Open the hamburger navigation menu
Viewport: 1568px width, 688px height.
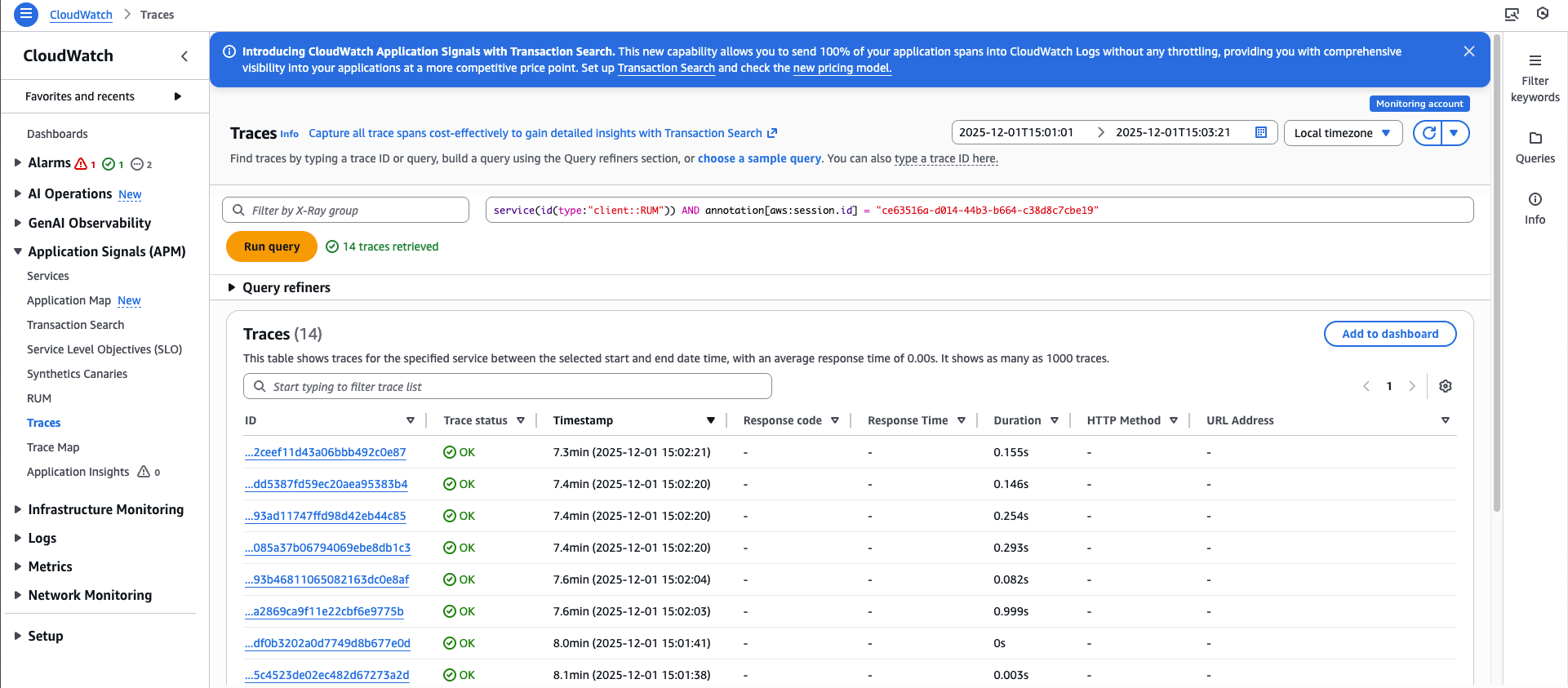[x=26, y=14]
